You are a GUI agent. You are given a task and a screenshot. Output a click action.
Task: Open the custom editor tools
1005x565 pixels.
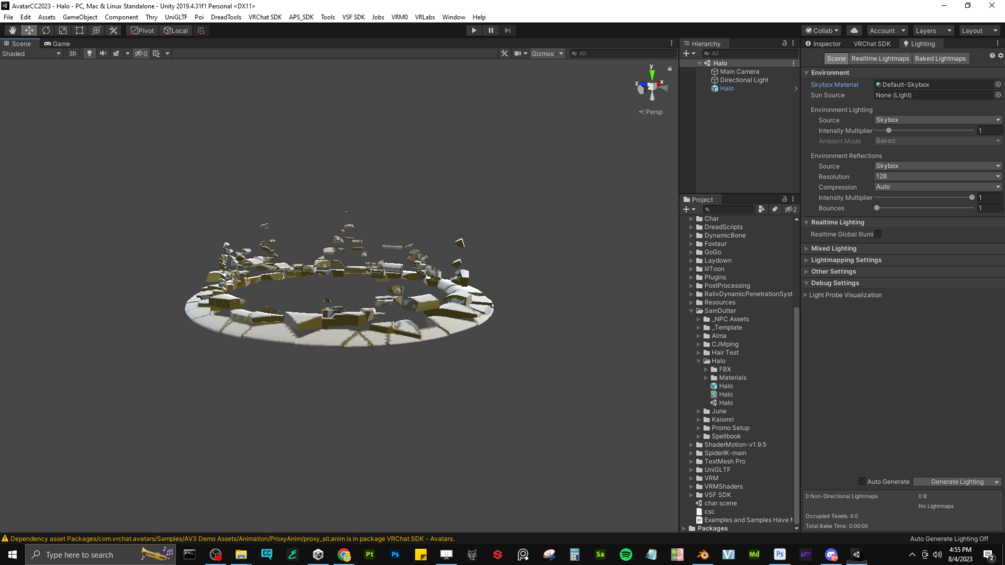[113, 30]
